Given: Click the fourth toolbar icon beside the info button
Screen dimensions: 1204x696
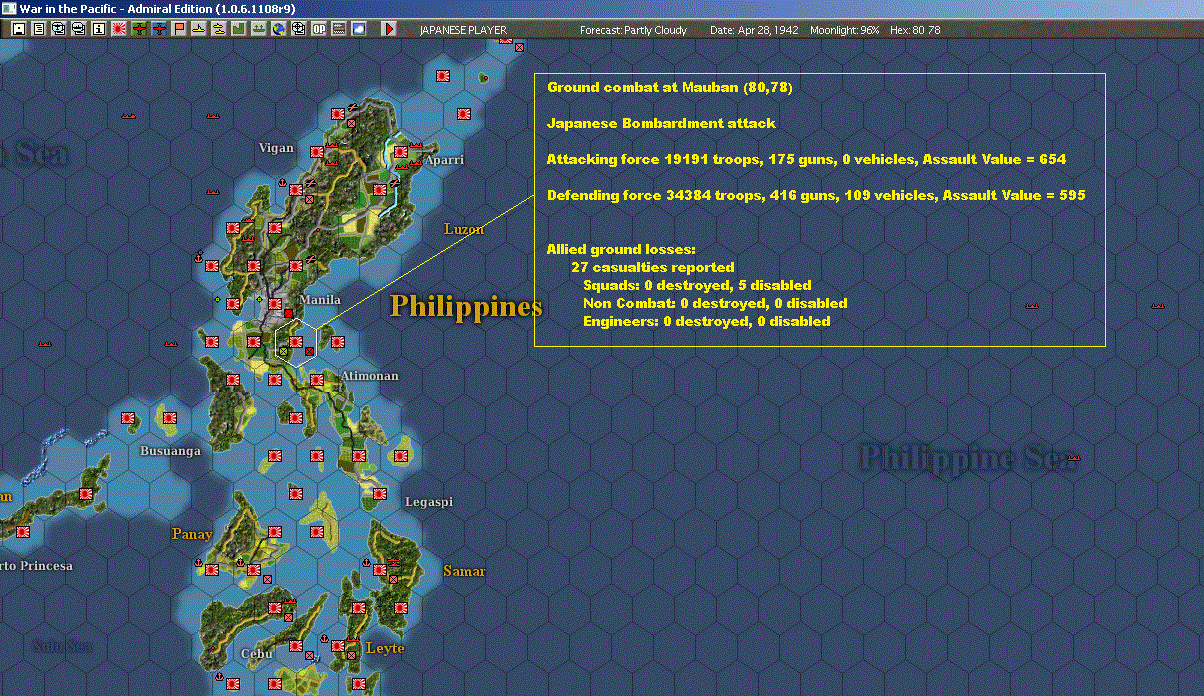Looking at the screenshot, I should point(79,29).
